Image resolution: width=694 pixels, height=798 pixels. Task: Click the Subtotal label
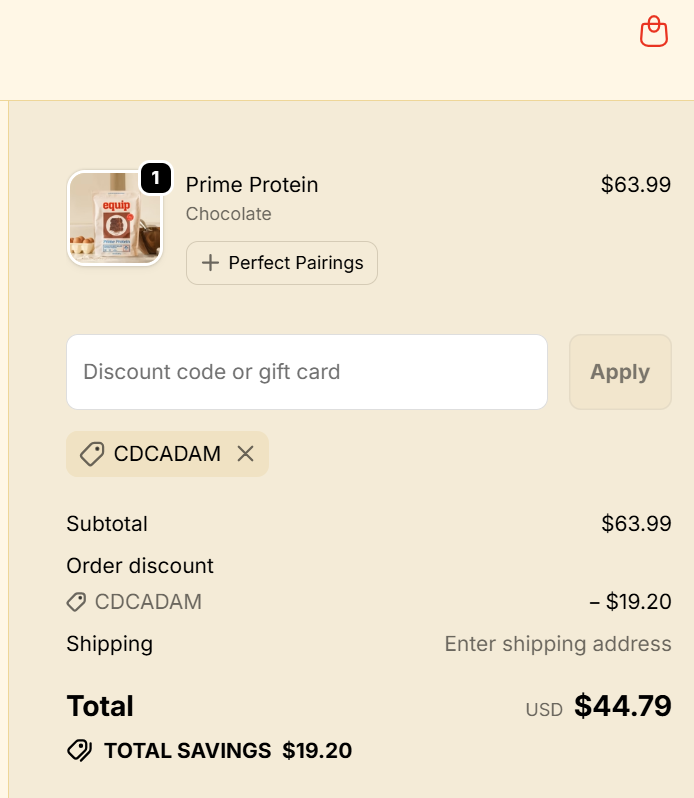[x=107, y=524]
